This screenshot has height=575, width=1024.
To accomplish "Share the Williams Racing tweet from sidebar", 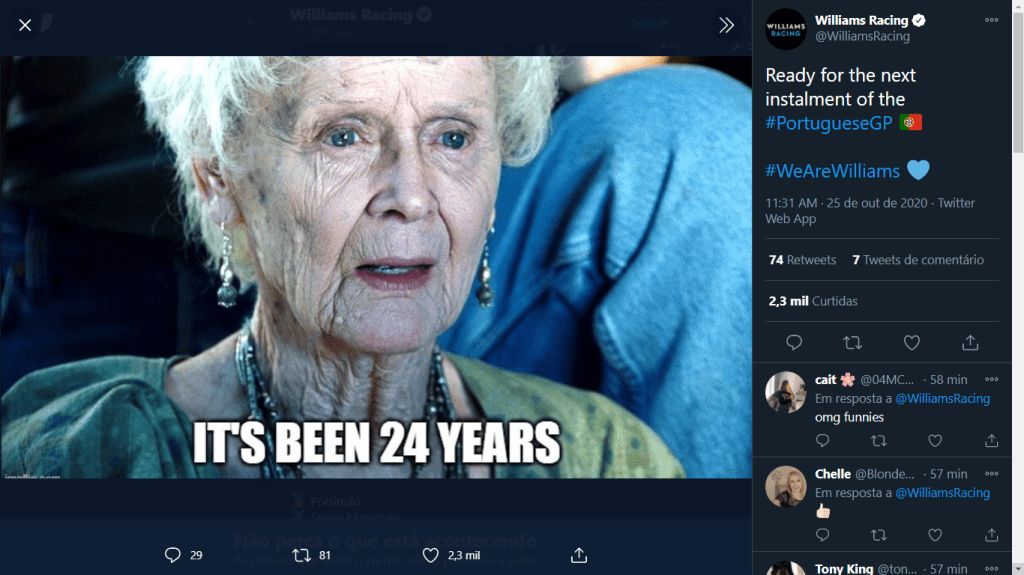I will pyautogui.click(x=970, y=342).
